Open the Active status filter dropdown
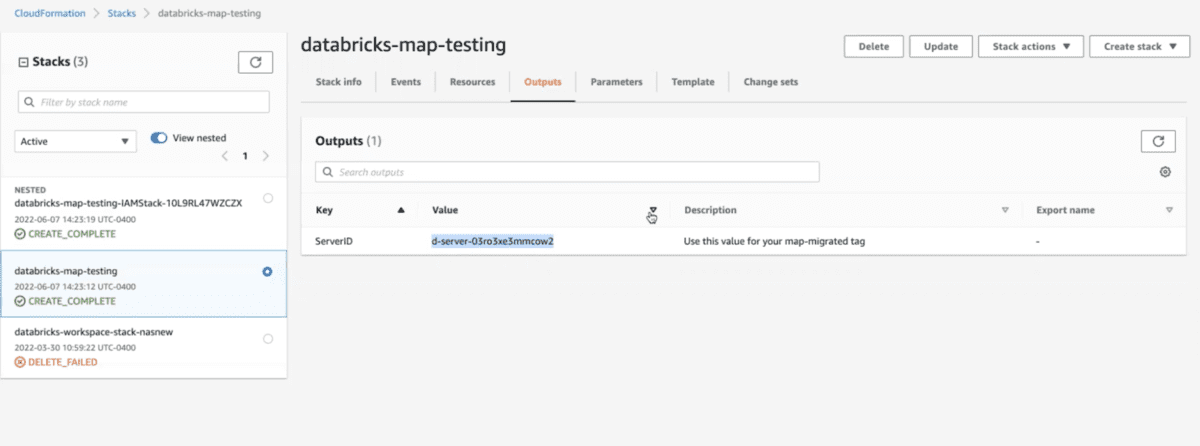This screenshot has width=1200, height=446. pyautogui.click(x=76, y=142)
